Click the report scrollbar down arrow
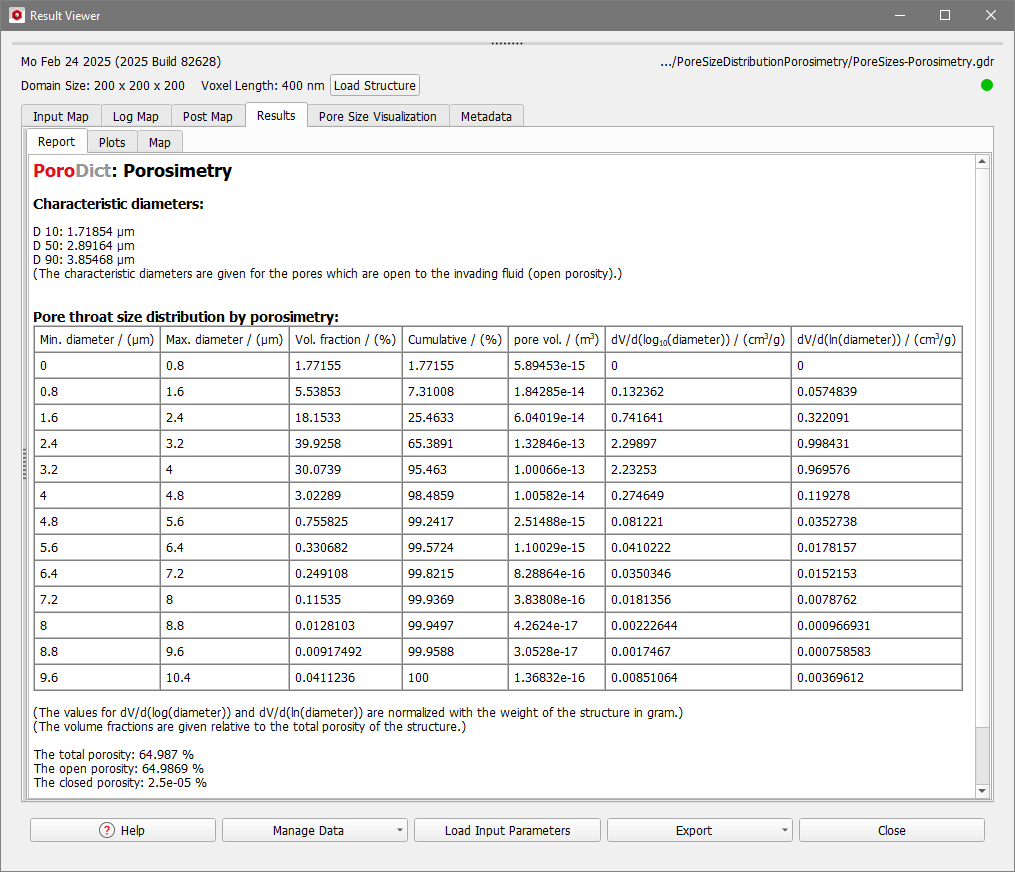 (x=981, y=790)
